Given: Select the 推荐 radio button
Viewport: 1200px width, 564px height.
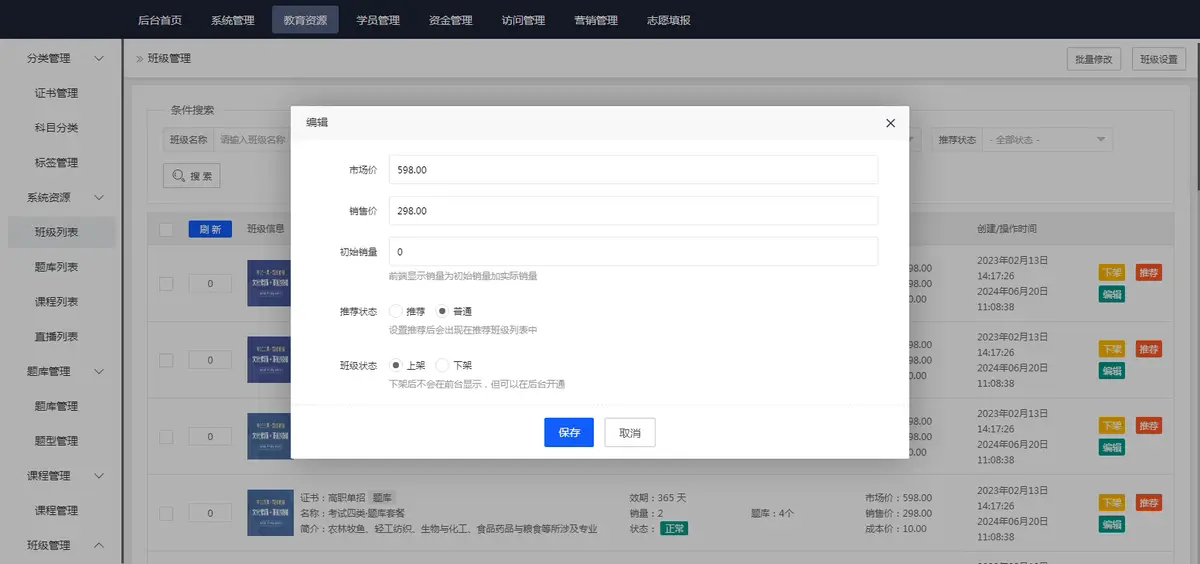Looking at the screenshot, I should 396,312.
